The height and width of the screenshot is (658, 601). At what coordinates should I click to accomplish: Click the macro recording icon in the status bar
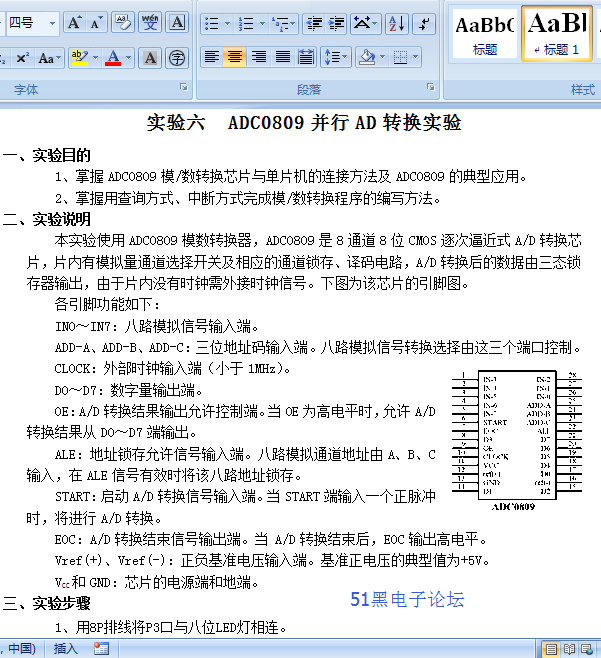pos(101,648)
